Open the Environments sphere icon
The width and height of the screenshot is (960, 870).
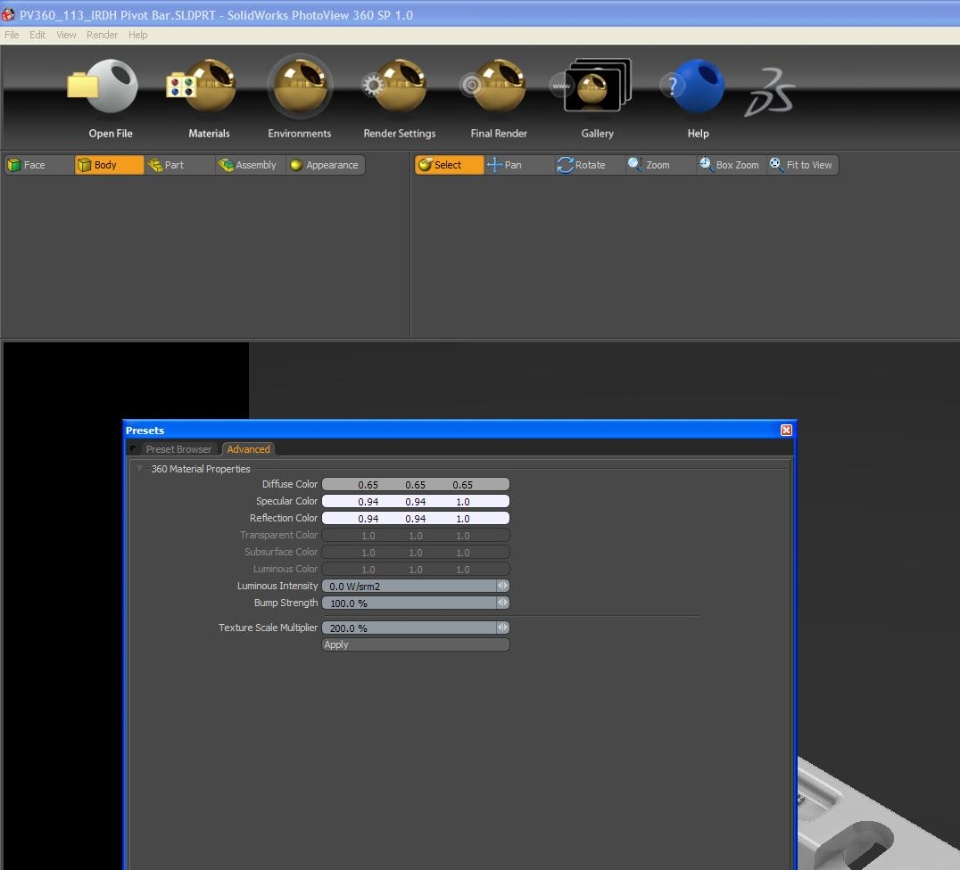[300, 86]
